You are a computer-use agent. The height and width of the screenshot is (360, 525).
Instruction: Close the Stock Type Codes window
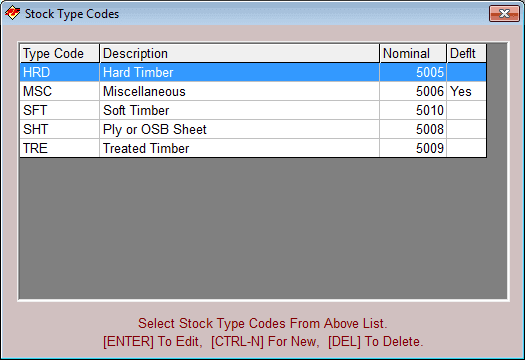tap(504, 13)
